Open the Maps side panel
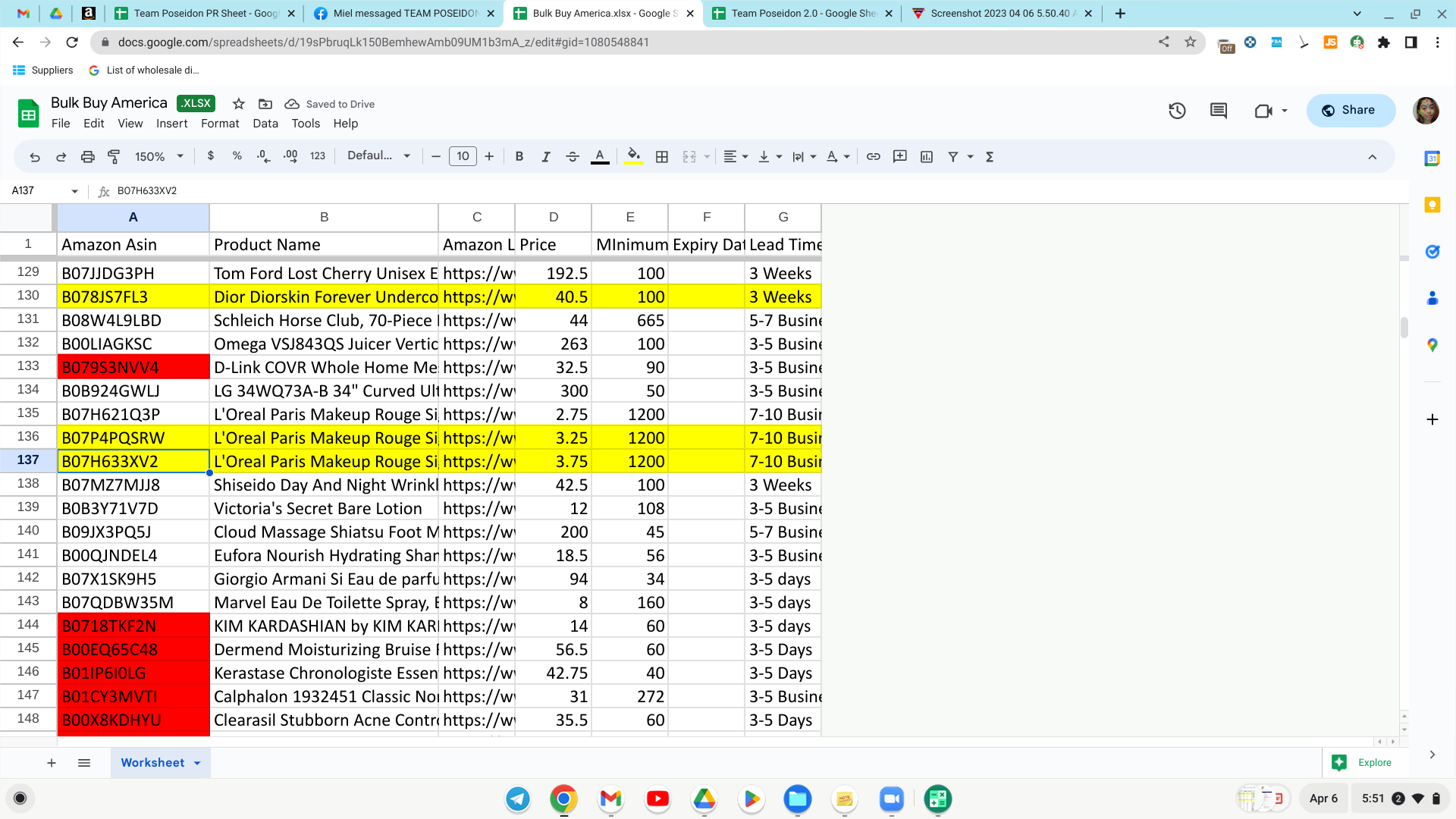Viewport: 1456px width, 819px height. pos(1432,345)
